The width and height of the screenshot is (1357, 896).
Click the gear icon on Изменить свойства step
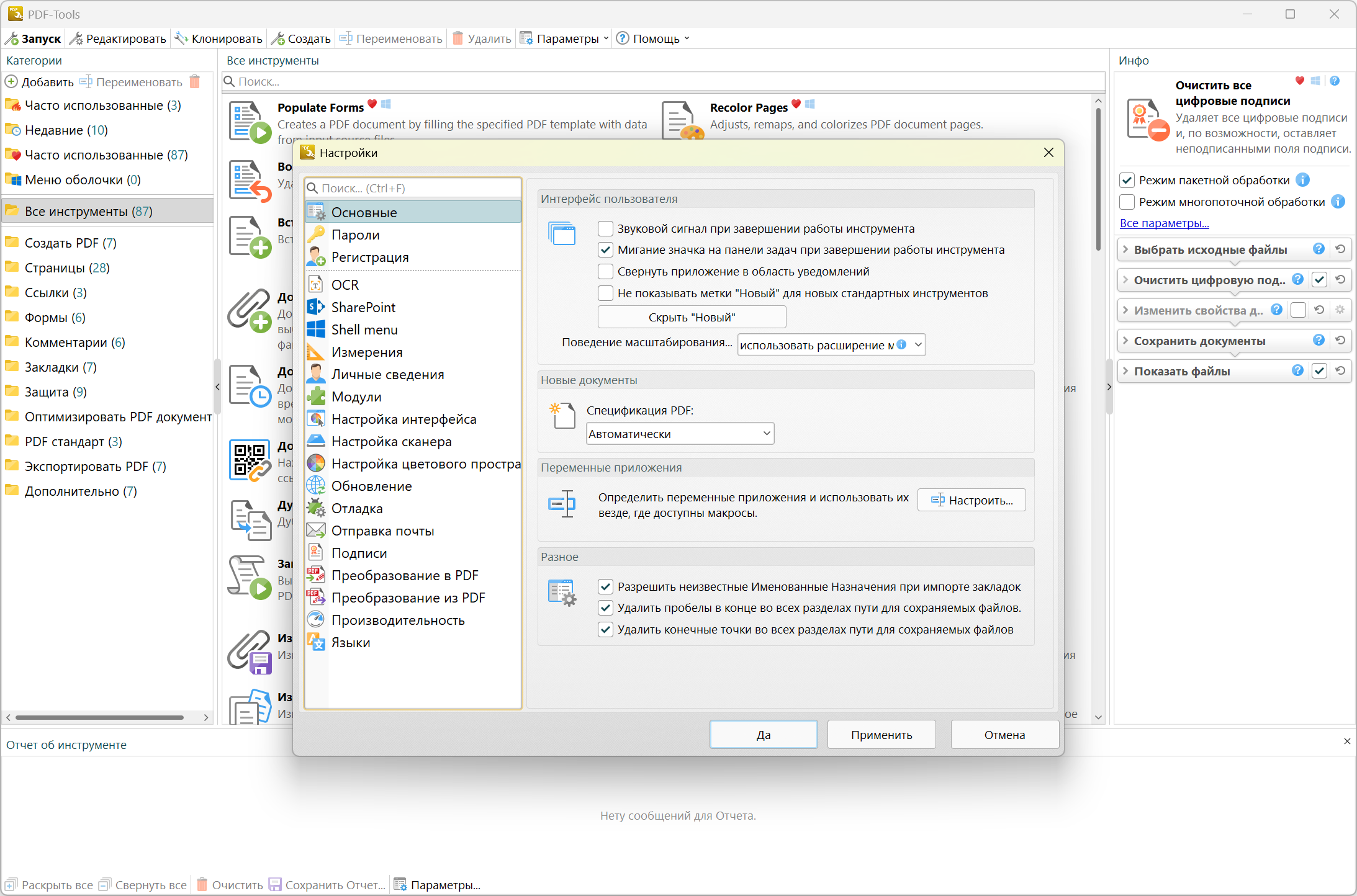1340,310
